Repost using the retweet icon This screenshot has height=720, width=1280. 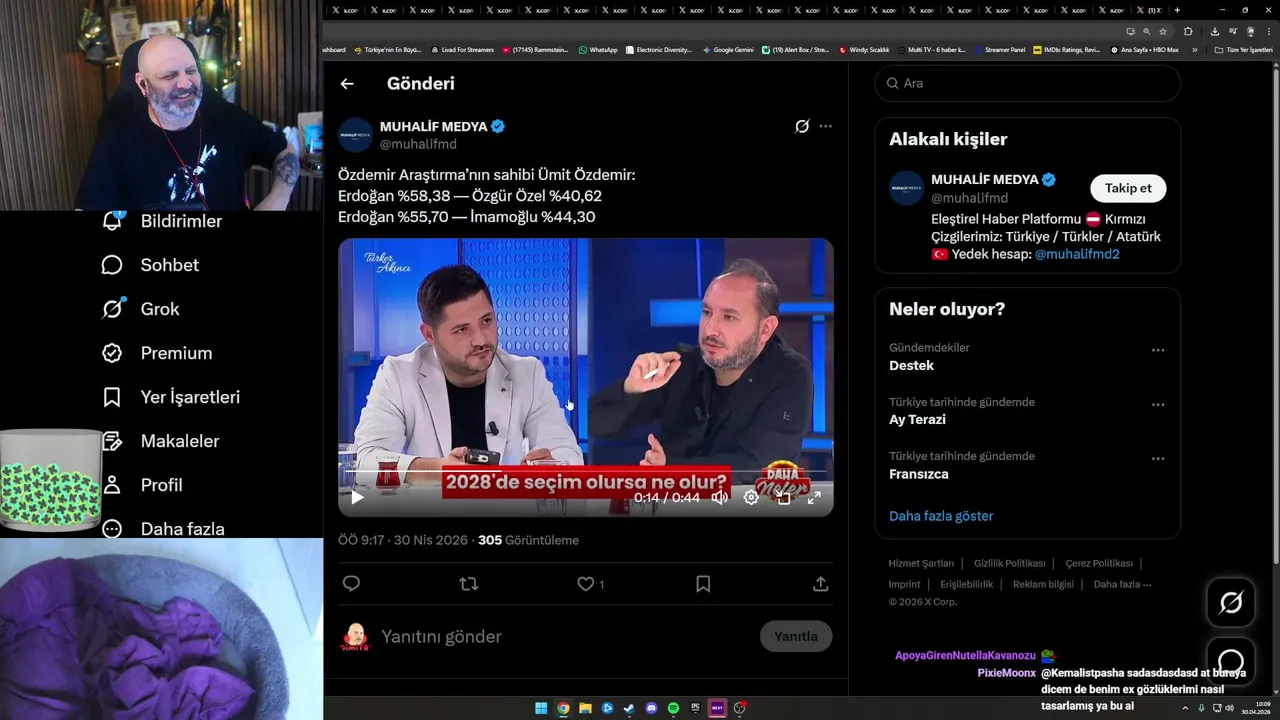(x=468, y=584)
